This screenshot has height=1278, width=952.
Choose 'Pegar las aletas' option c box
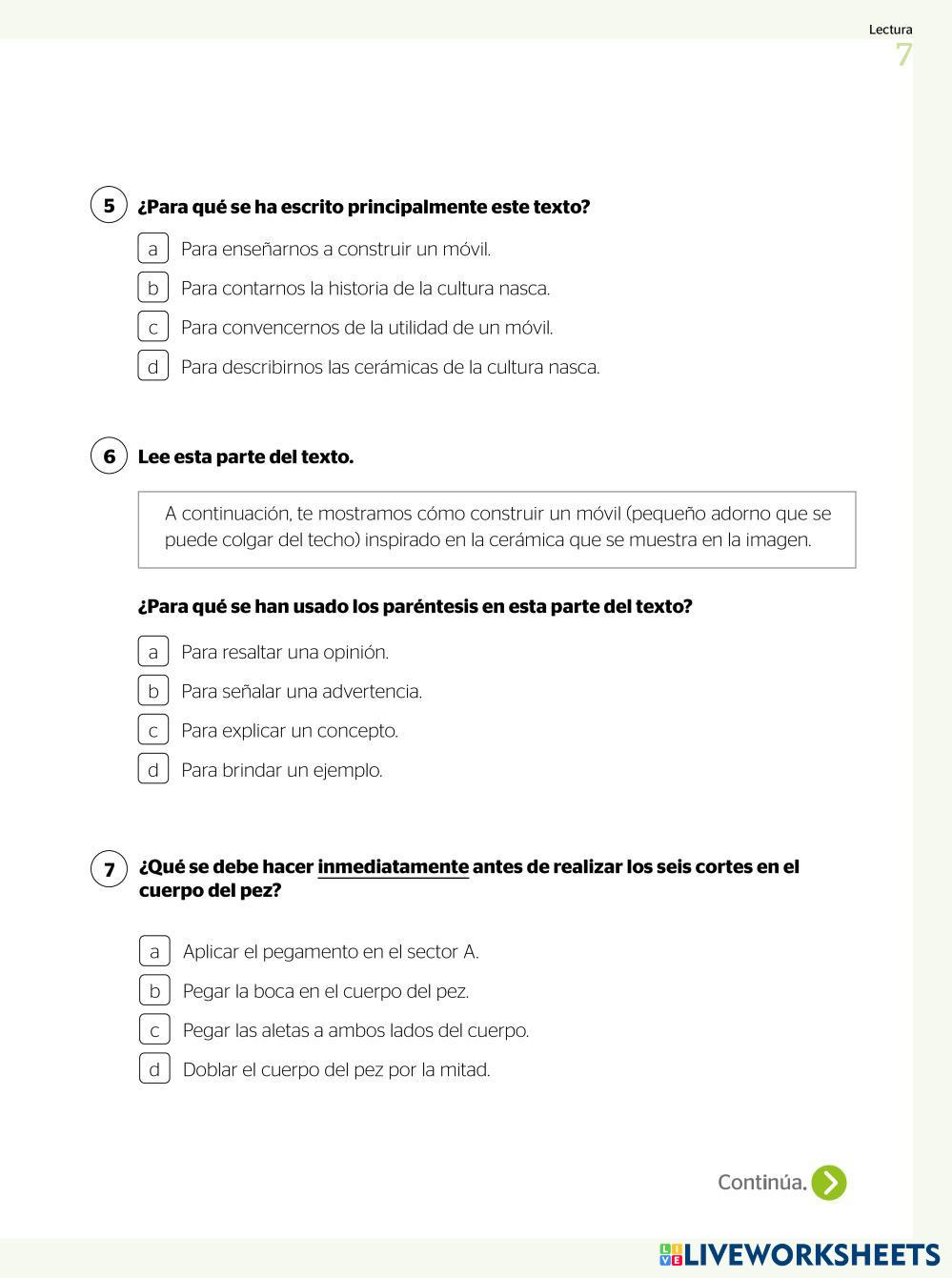tap(154, 1029)
